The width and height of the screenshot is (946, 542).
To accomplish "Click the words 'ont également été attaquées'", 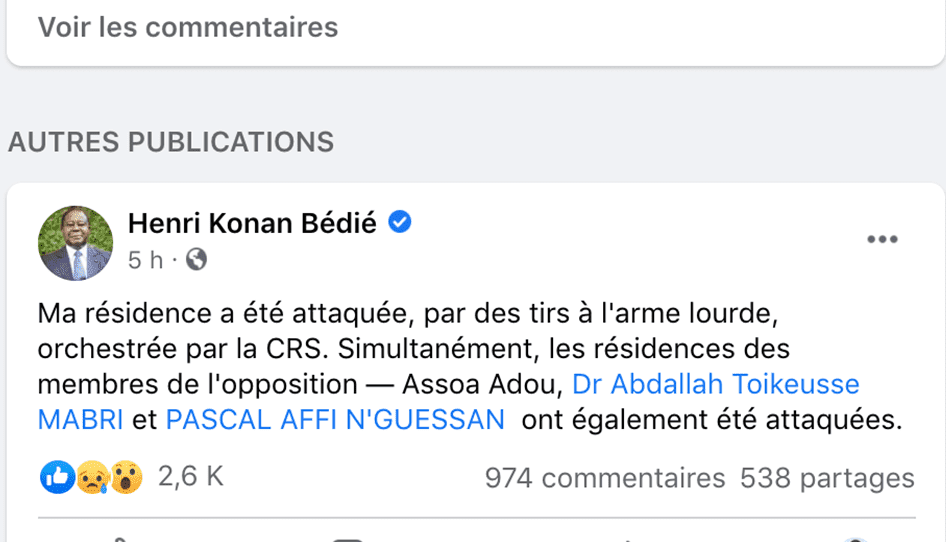I will click(x=711, y=420).
